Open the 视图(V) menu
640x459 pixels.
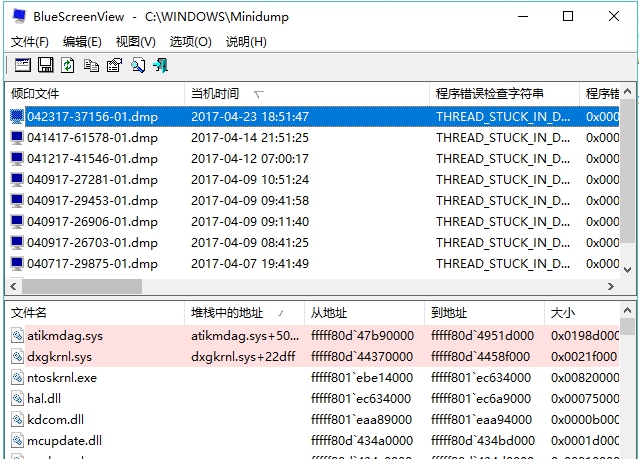[136, 42]
